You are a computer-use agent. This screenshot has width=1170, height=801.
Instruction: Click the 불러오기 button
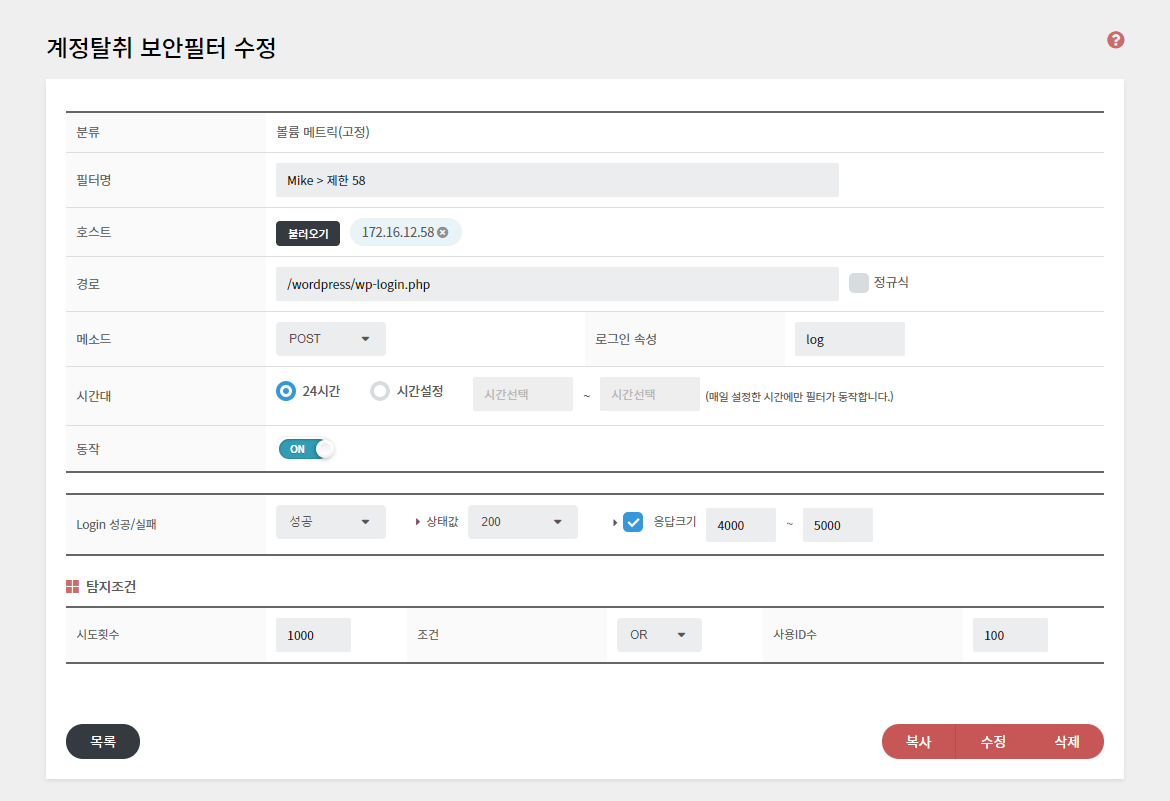pyautogui.click(x=308, y=233)
